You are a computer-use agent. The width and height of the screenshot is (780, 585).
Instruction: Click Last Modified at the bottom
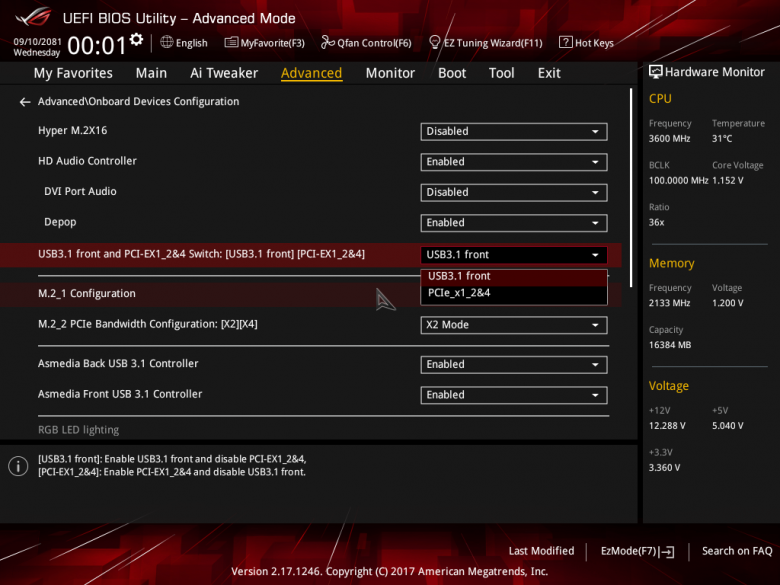541,551
